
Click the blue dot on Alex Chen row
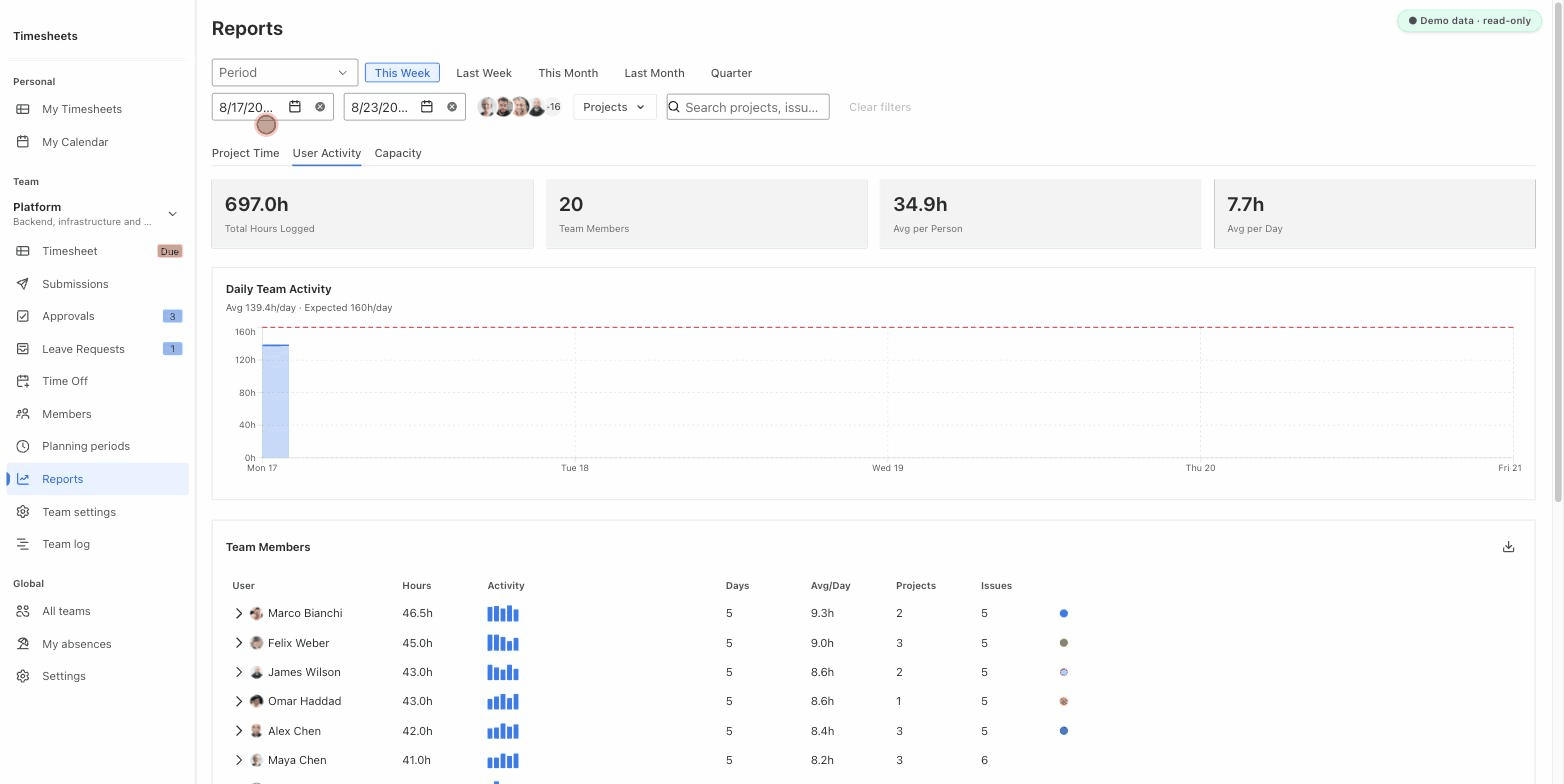click(1064, 731)
